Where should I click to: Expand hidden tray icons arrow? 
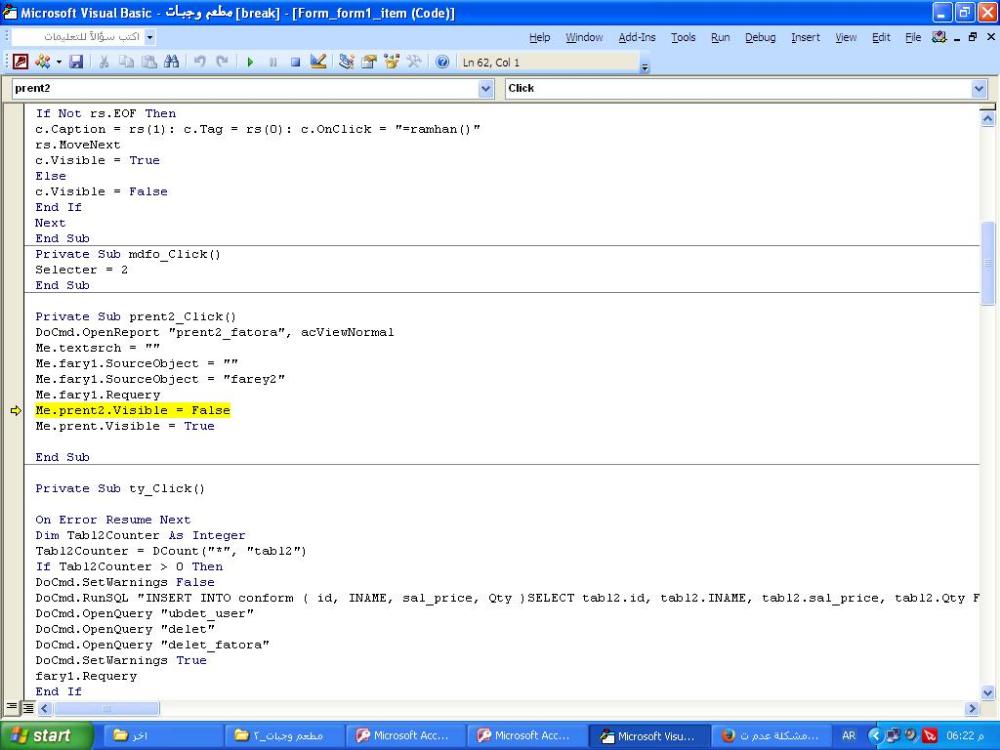tap(874, 735)
